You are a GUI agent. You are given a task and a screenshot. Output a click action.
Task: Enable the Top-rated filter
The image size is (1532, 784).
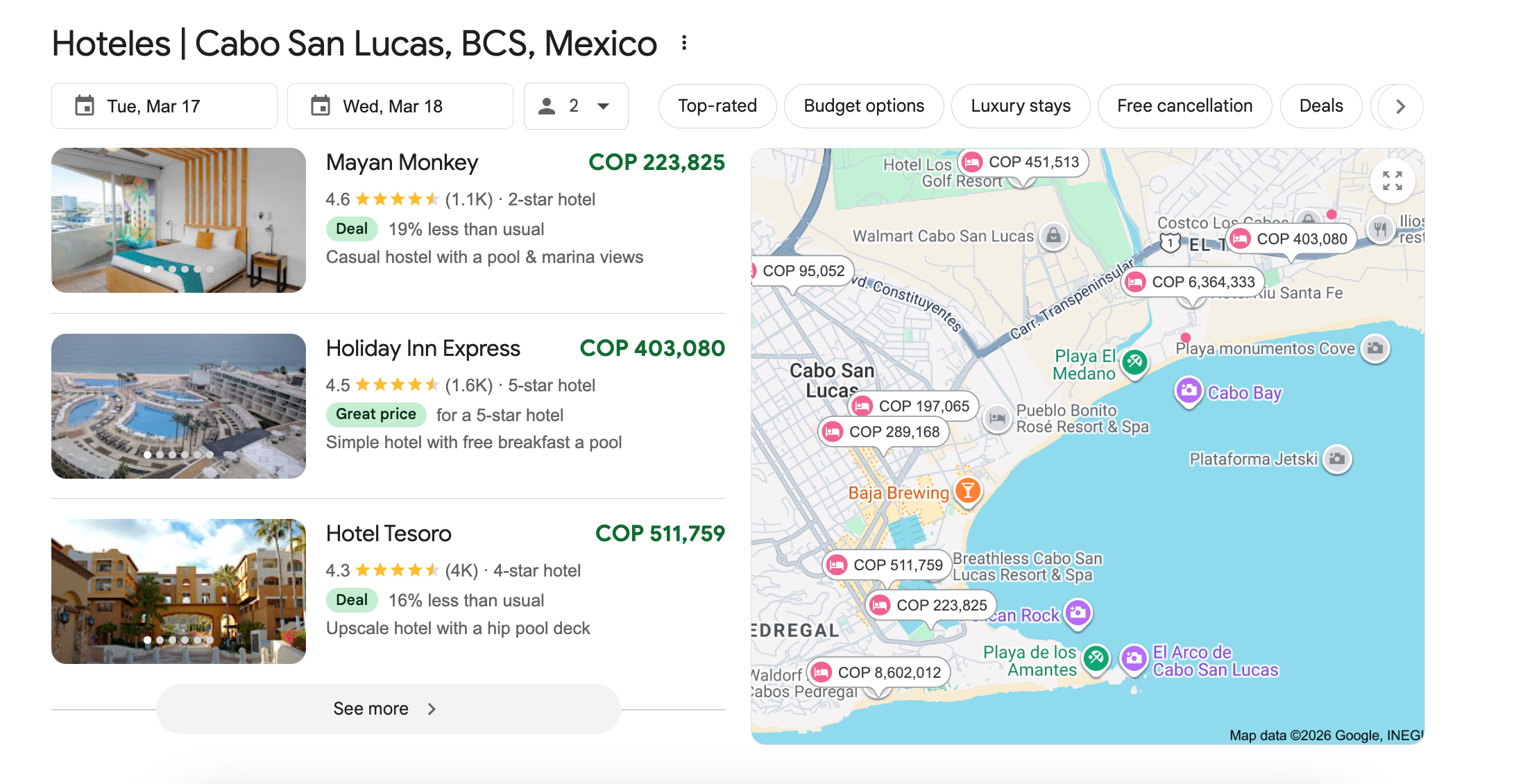[717, 105]
